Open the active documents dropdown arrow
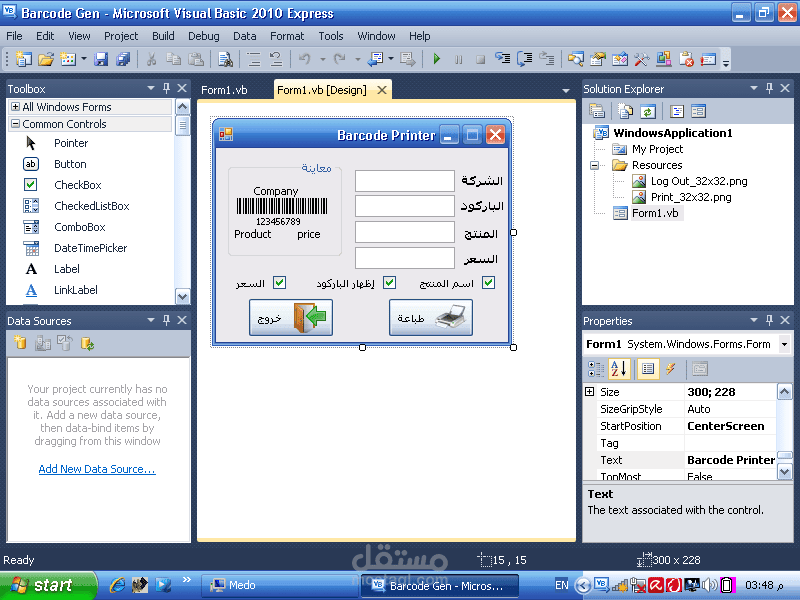The width and height of the screenshot is (800, 600). point(565,91)
